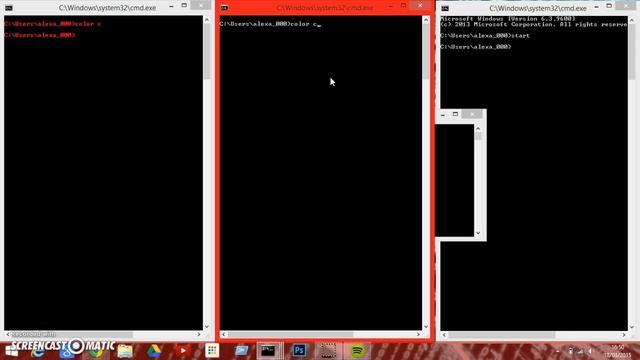
Task: Minimize the right cmd window
Action: point(596,7)
